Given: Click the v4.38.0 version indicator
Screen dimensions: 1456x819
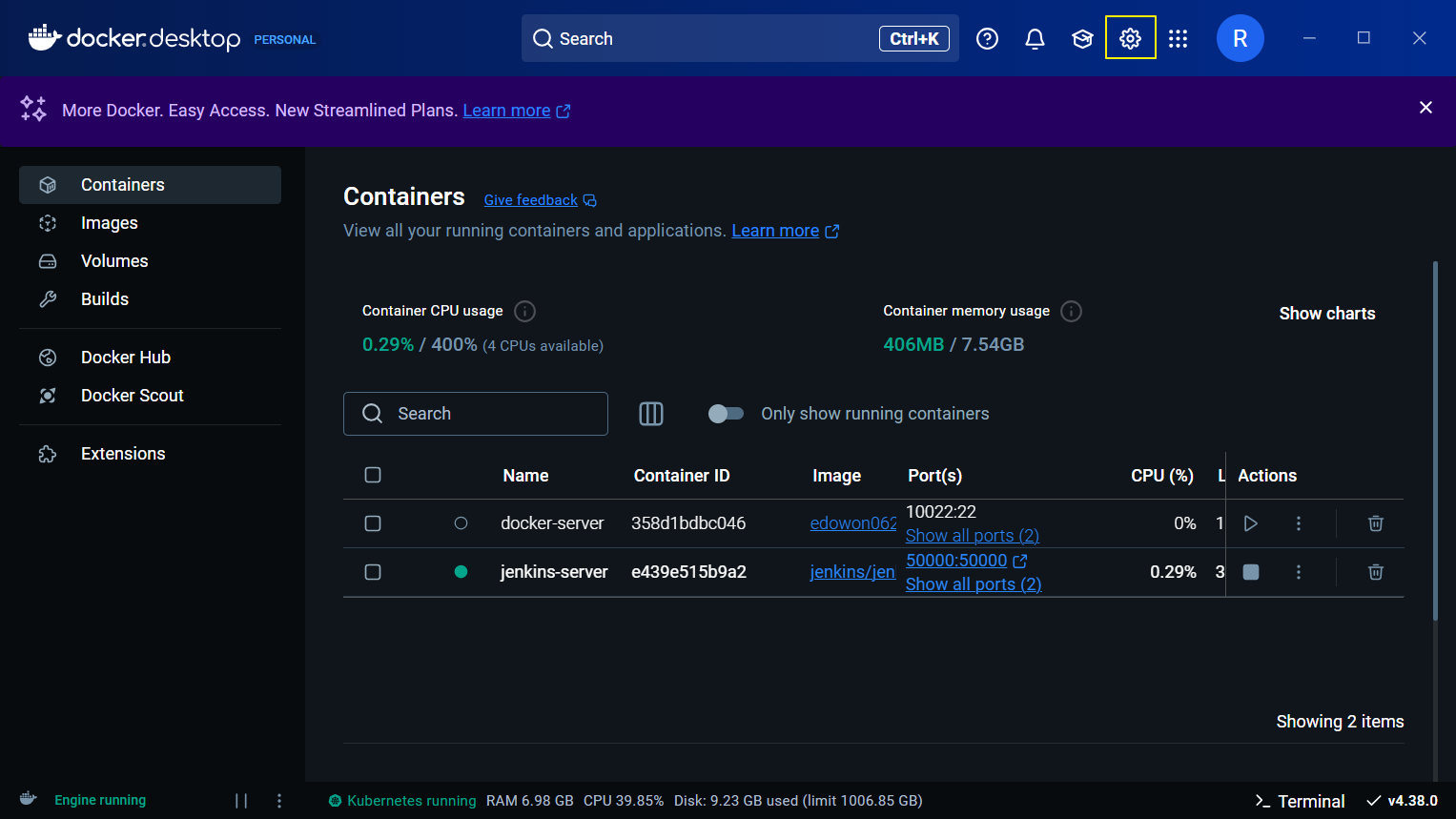Looking at the screenshot, I should (x=1402, y=801).
